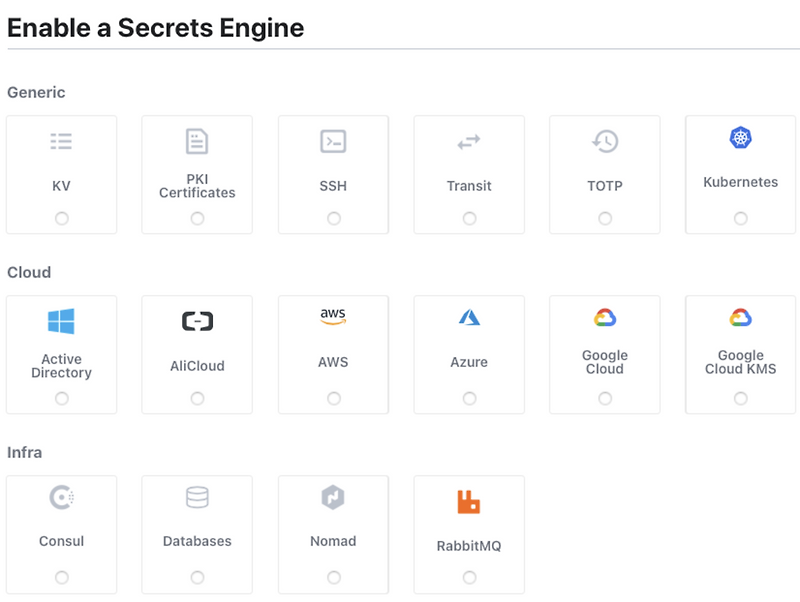This screenshot has width=800, height=602.
Task: Click the RabbitMQ orange logo icon
Action: (469, 502)
